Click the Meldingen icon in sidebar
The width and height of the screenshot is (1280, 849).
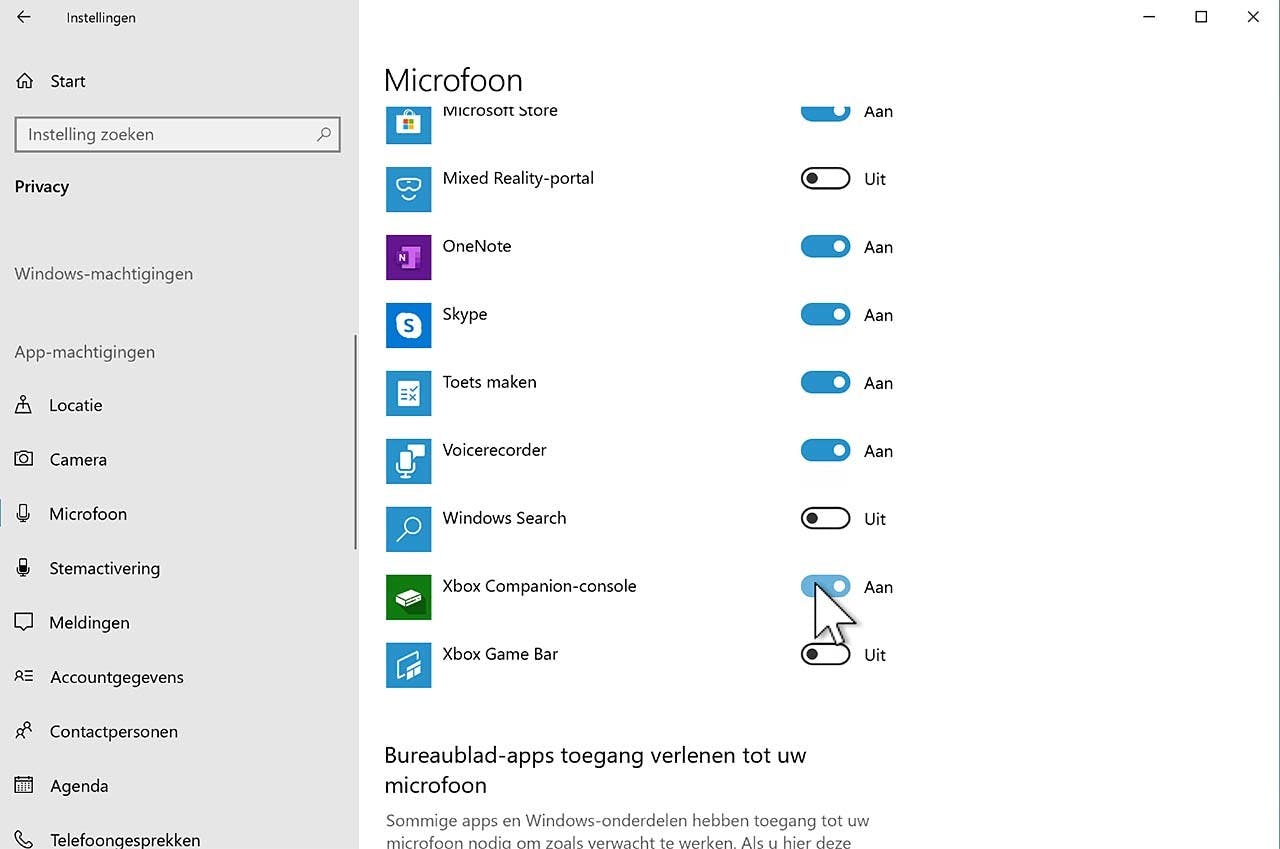[24, 622]
